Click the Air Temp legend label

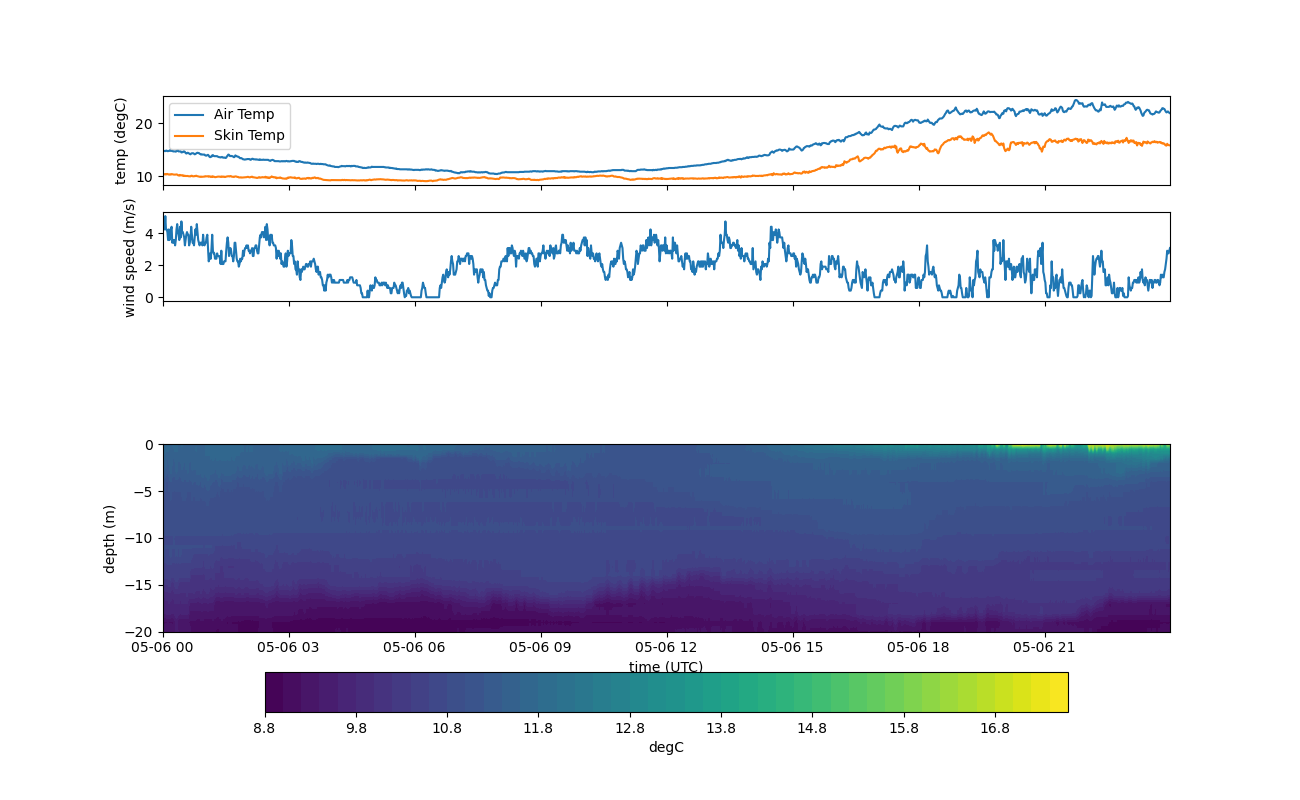[x=243, y=114]
